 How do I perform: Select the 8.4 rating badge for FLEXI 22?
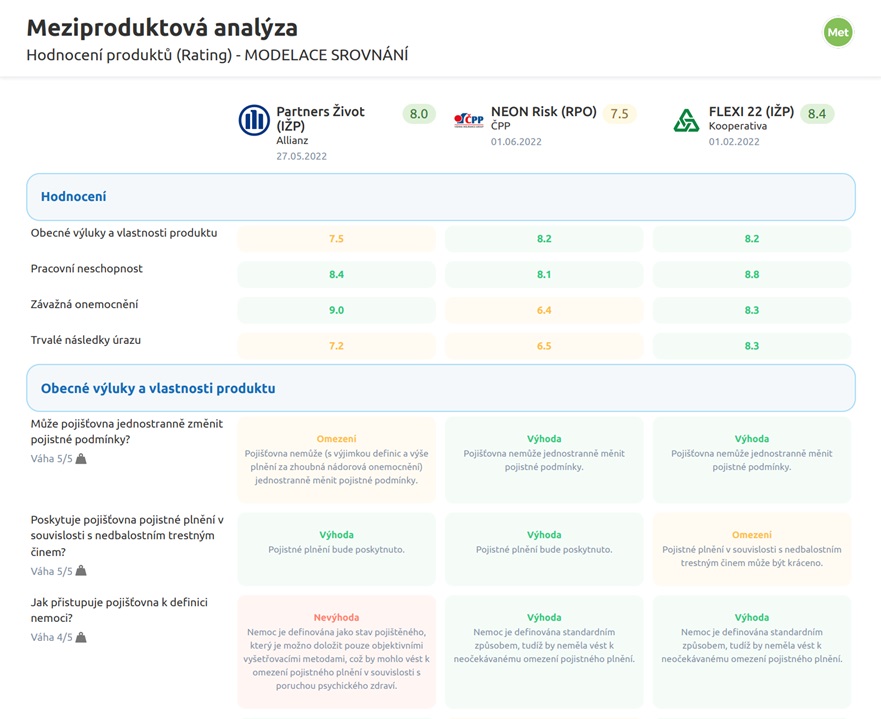point(817,114)
